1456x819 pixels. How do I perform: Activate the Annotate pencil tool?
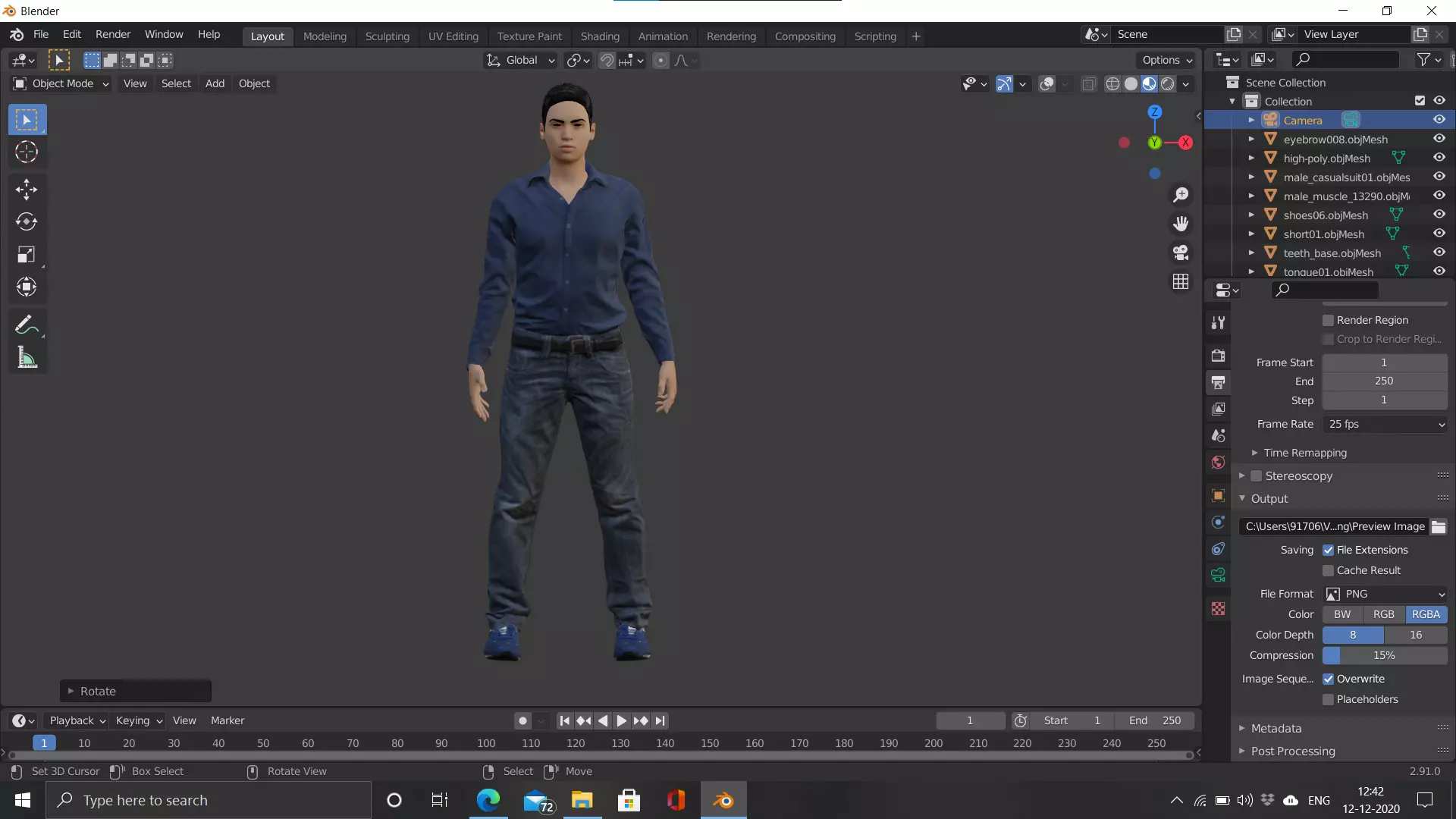point(27,325)
